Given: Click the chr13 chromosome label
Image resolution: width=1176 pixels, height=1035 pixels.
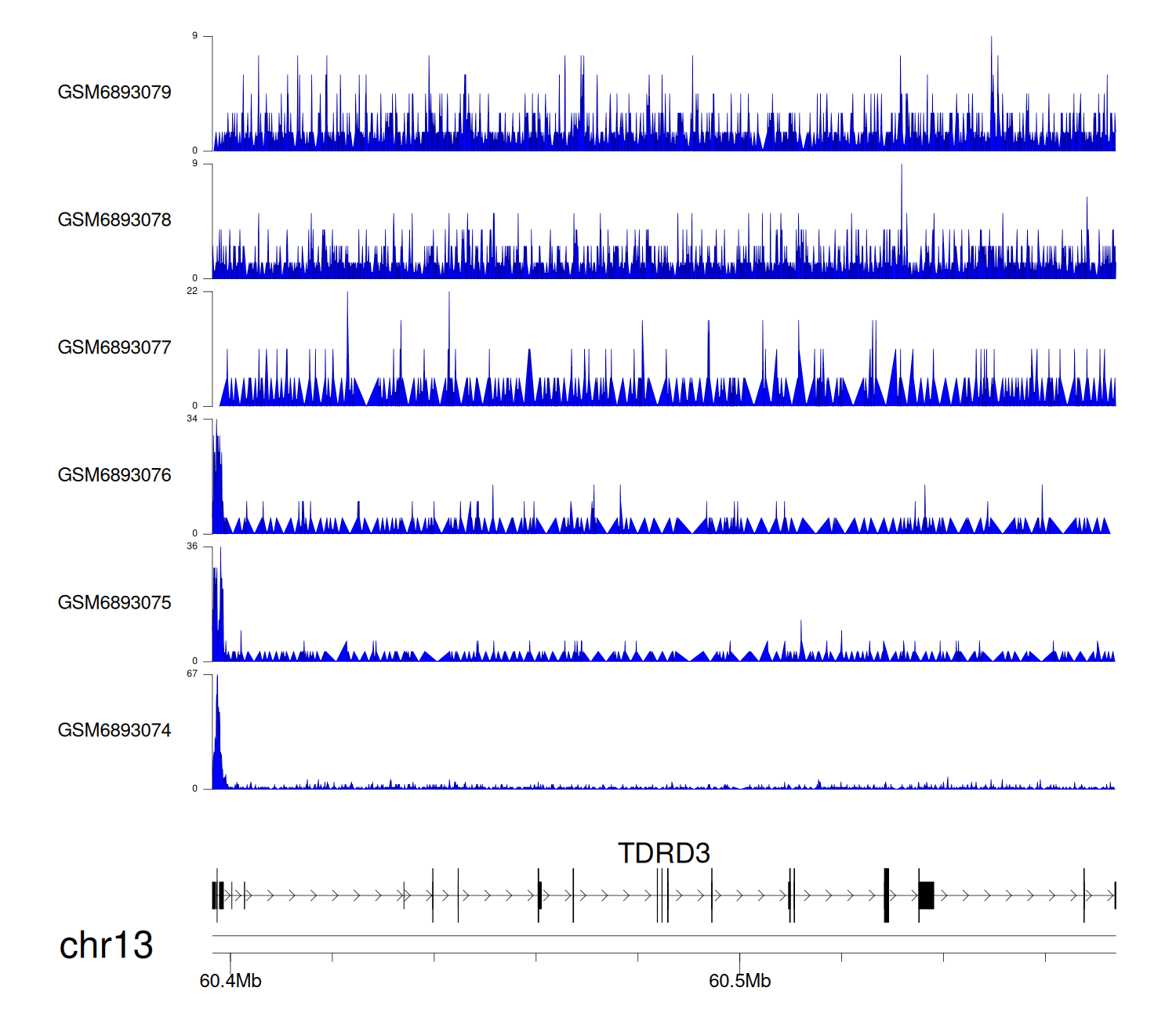Looking at the screenshot, I should click(106, 946).
